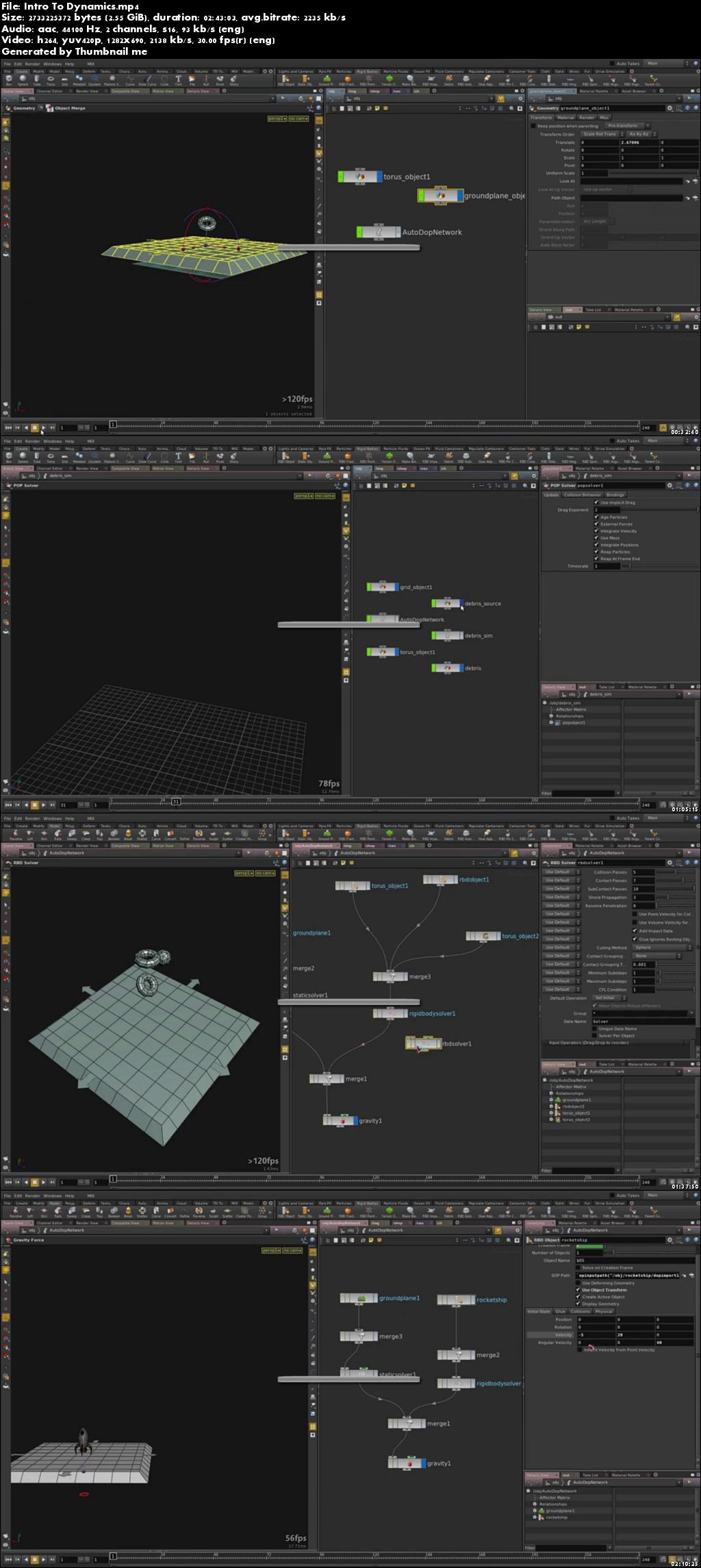Toggle Use Object Transform checkbox
This screenshot has height=1568, width=701.
coord(578,1290)
